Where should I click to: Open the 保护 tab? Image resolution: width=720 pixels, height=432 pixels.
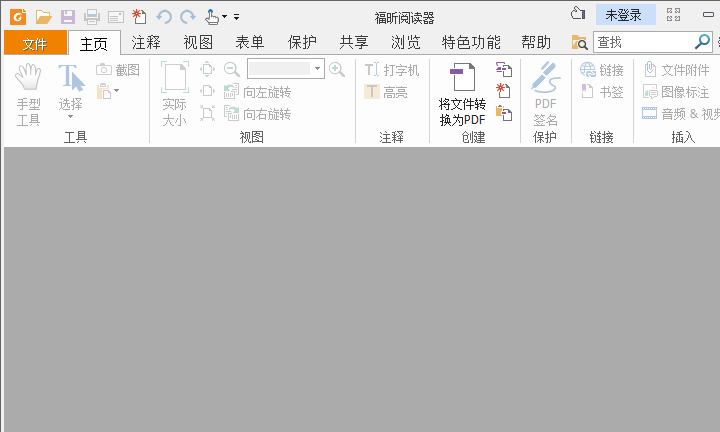(302, 43)
